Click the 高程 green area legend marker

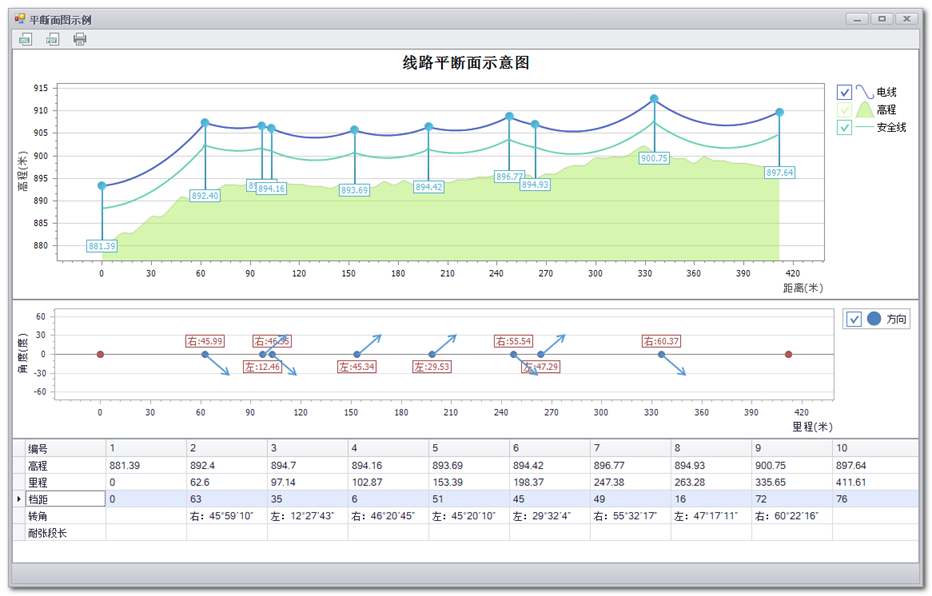[x=864, y=109]
